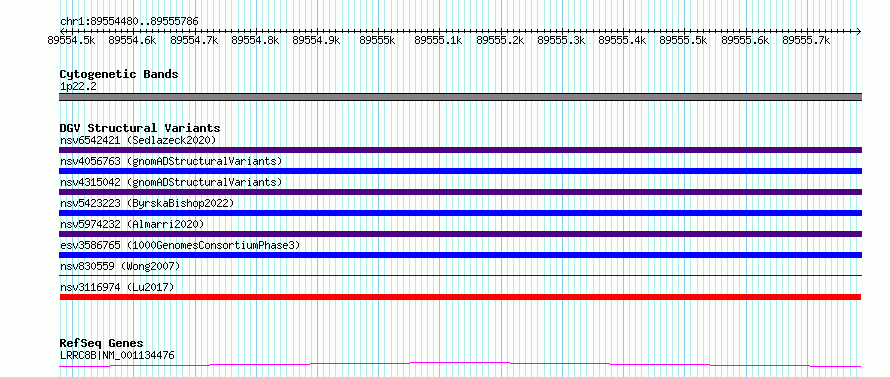This screenshot has height=377, width=890.
Task: Click ruler tick label 89555.3k
Action: pos(561,40)
